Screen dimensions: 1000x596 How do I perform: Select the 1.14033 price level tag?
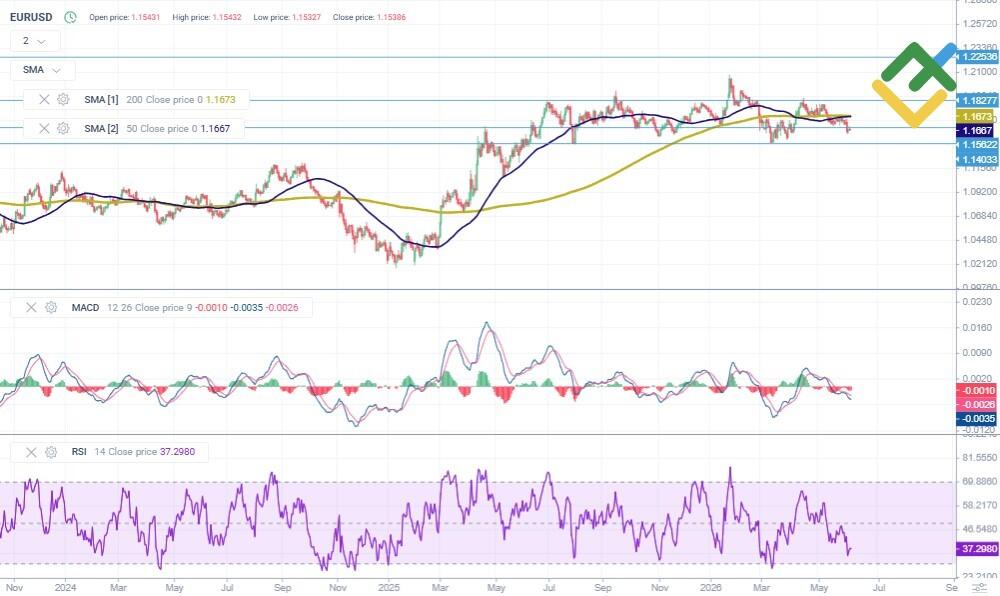pyautogui.click(x=978, y=159)
